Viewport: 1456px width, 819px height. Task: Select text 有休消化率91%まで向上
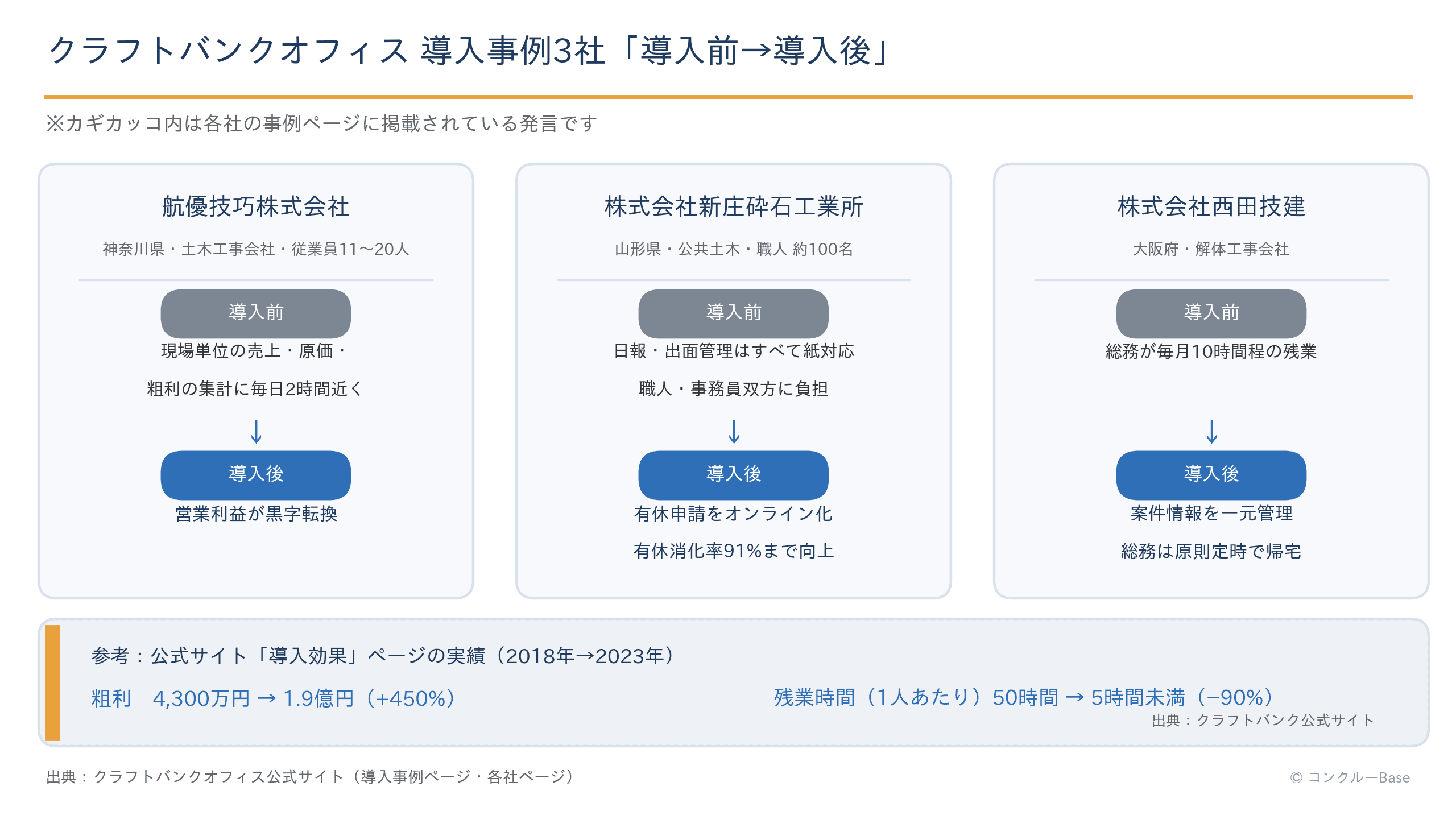click(x=734, y=551)
